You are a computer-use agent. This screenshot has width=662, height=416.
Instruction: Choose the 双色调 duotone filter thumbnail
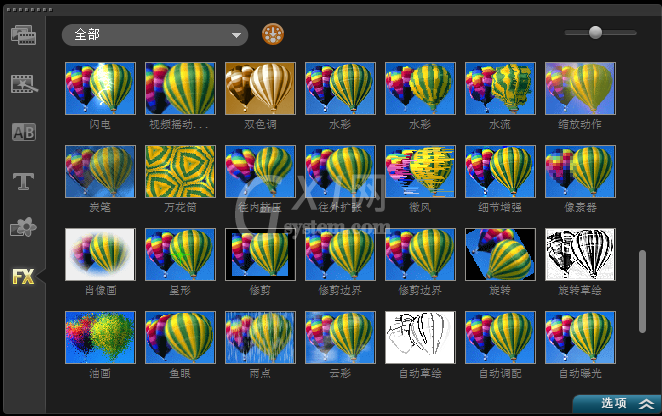pyautogui.click(x=260, y=88)
